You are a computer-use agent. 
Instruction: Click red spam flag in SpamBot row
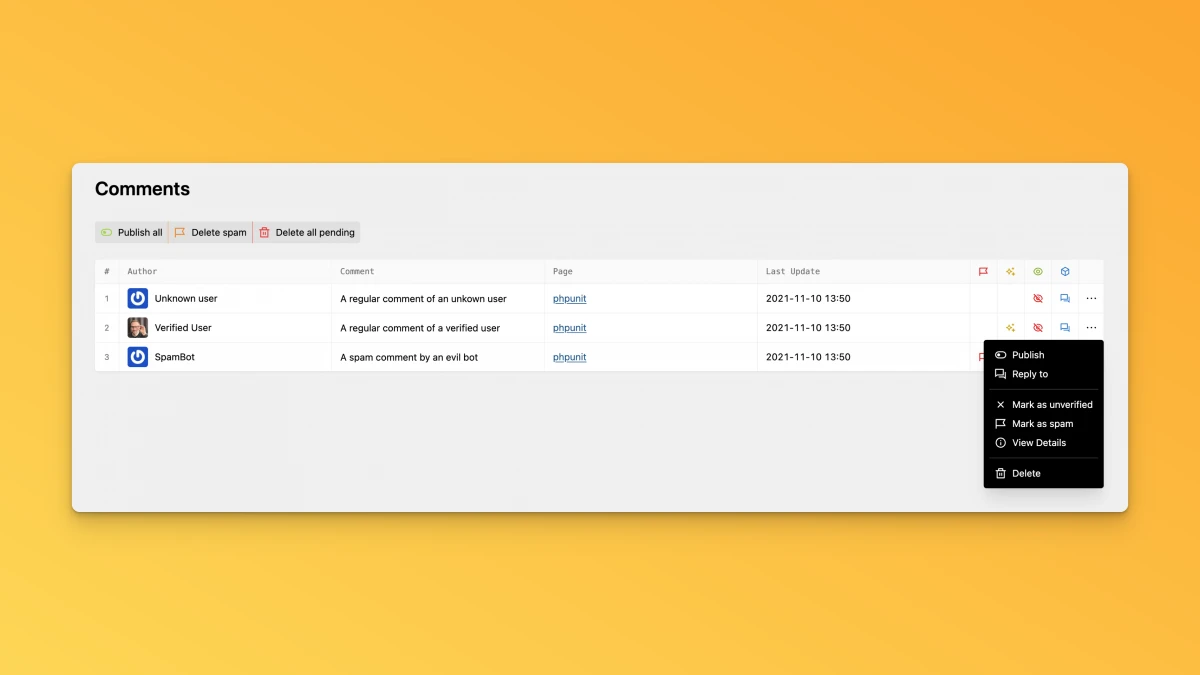[x=981, y=357]
